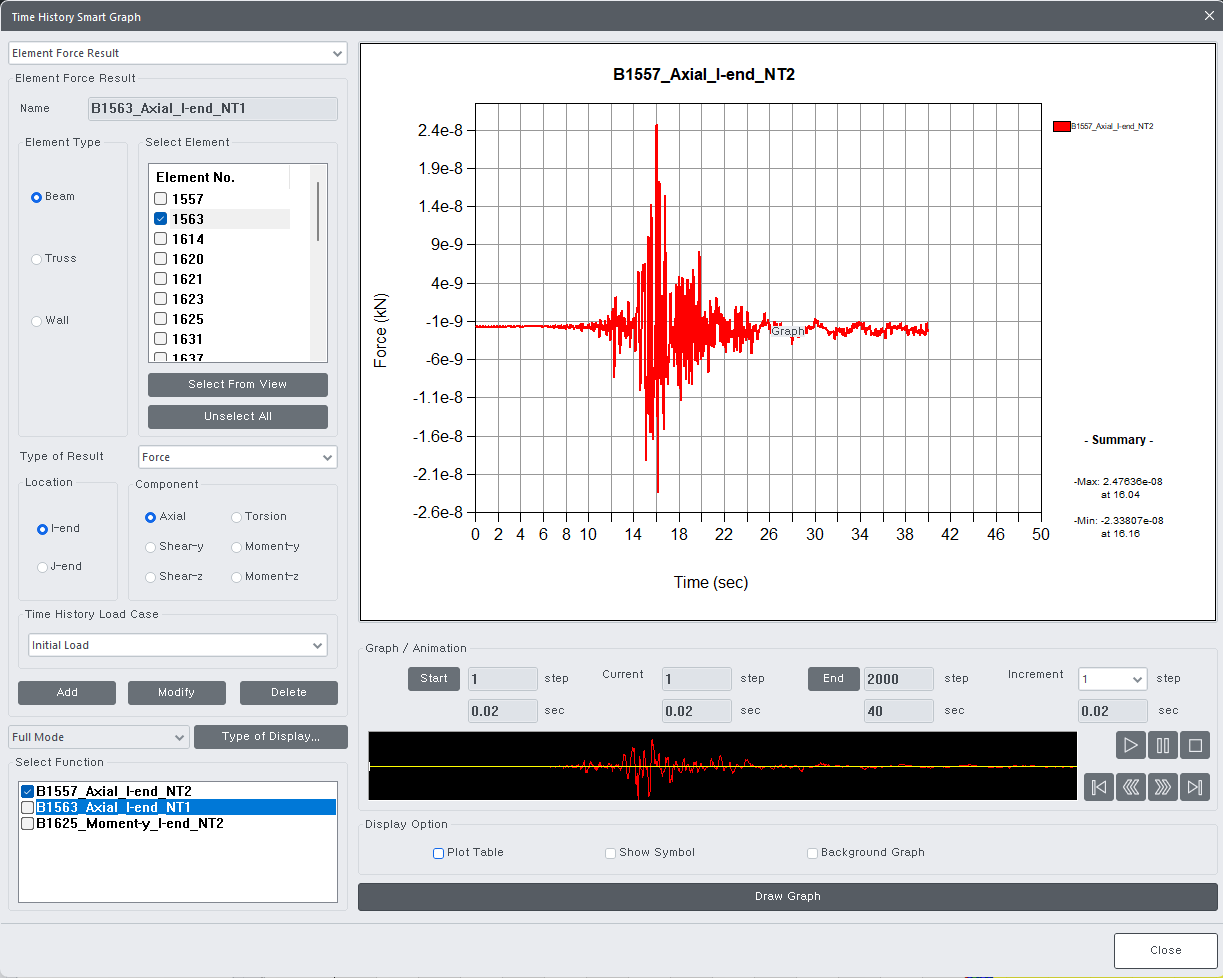Enable the Plot Table option
1223x978 pixels.
click(x=438, y=853)
